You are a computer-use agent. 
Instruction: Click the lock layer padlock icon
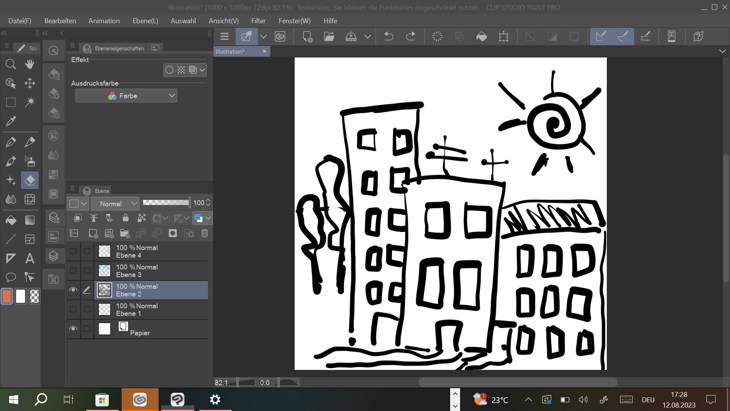(x=125, y=218)
